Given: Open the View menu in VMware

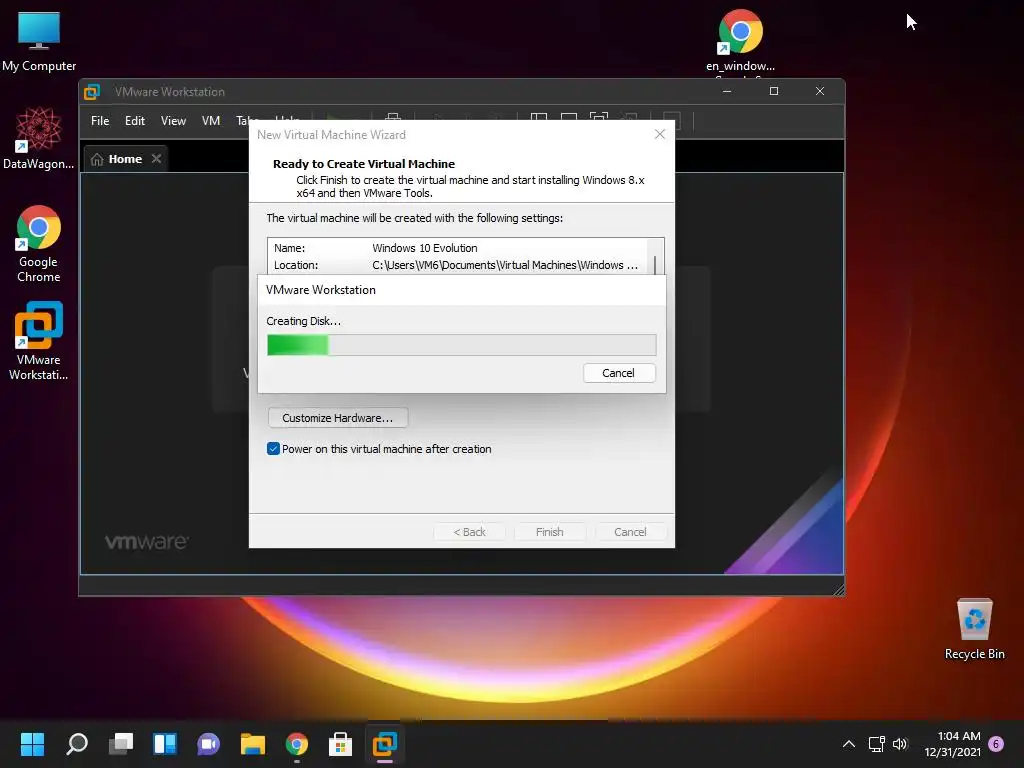Looking at the screenshot, I should [174, 121].
